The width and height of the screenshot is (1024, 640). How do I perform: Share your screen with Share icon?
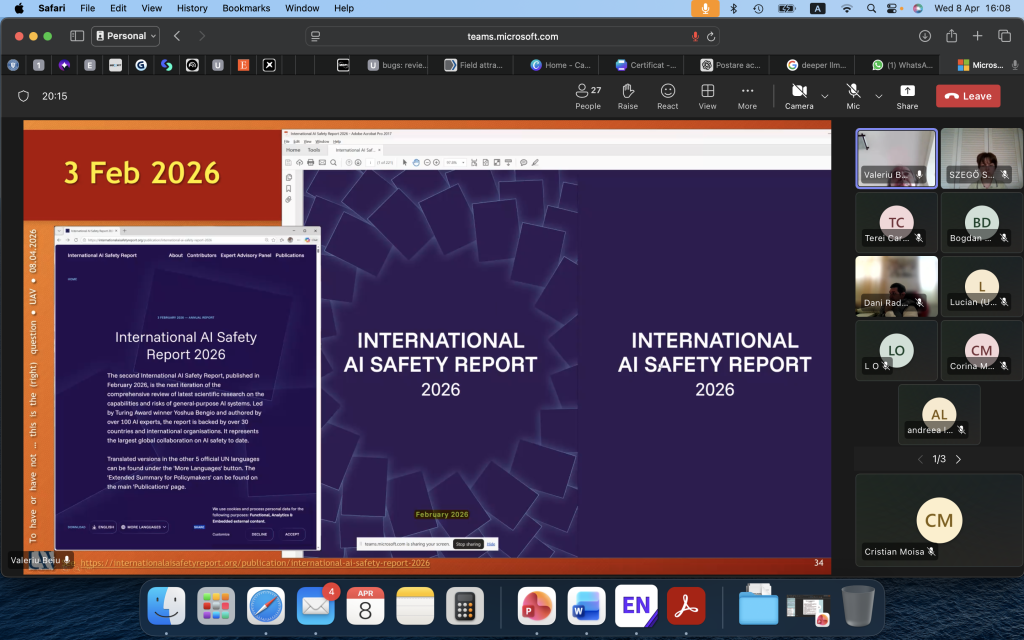907,97
